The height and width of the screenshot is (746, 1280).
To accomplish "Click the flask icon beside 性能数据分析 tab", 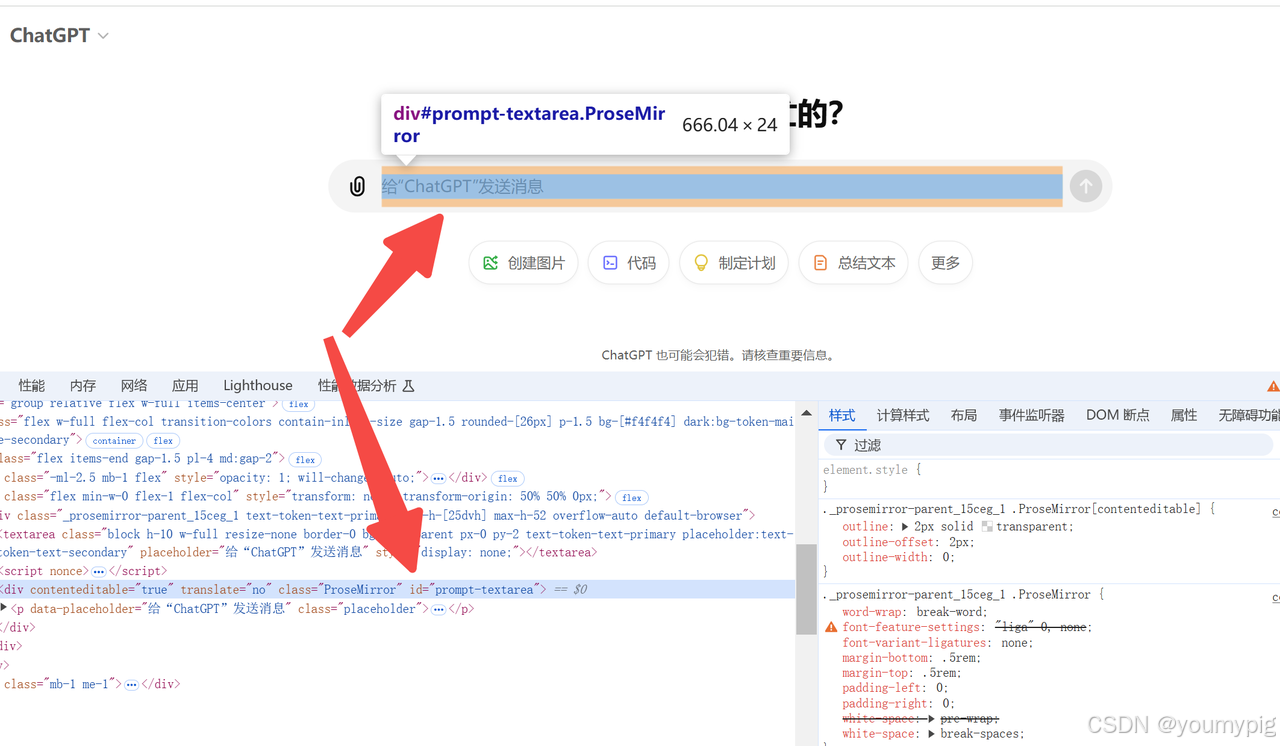I will coord(408,386).
